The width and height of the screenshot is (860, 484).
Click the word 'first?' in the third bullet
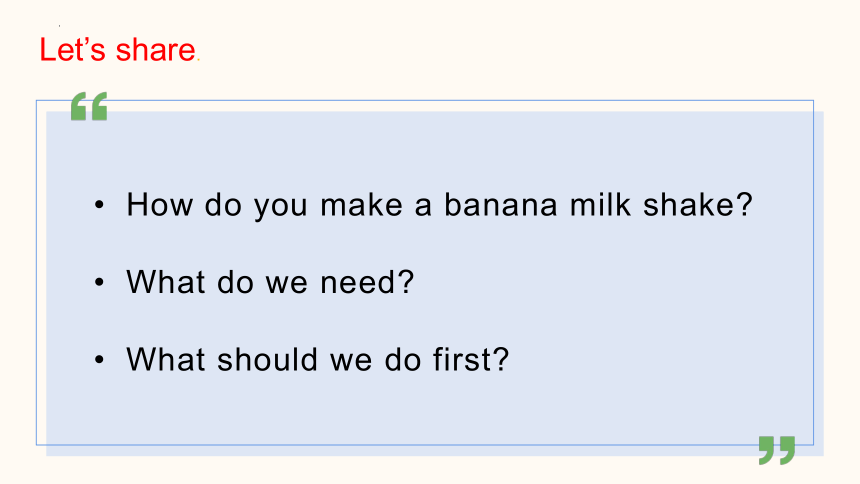(x=471, y=359)
